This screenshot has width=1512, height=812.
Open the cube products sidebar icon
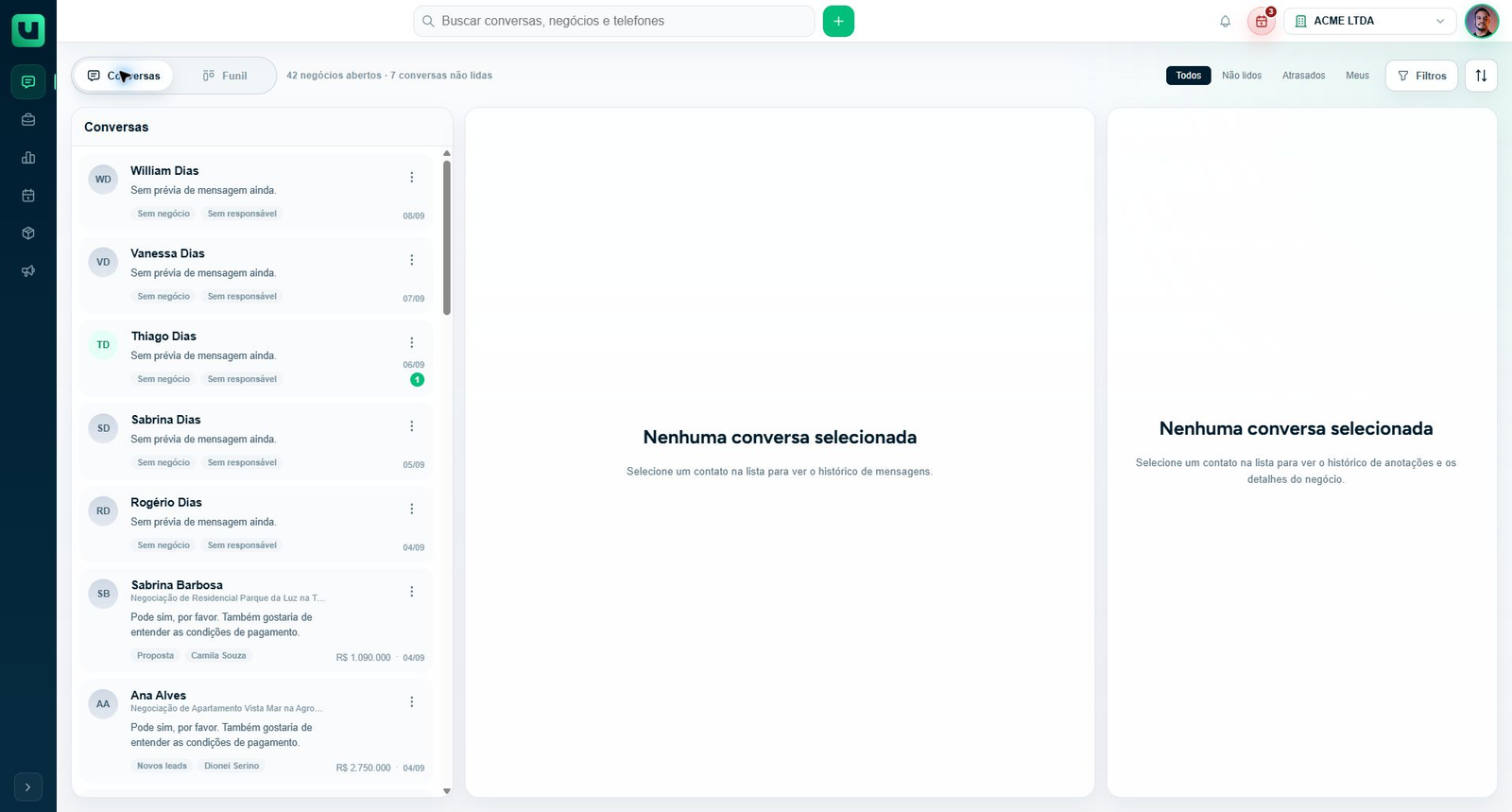click(28, 233)
